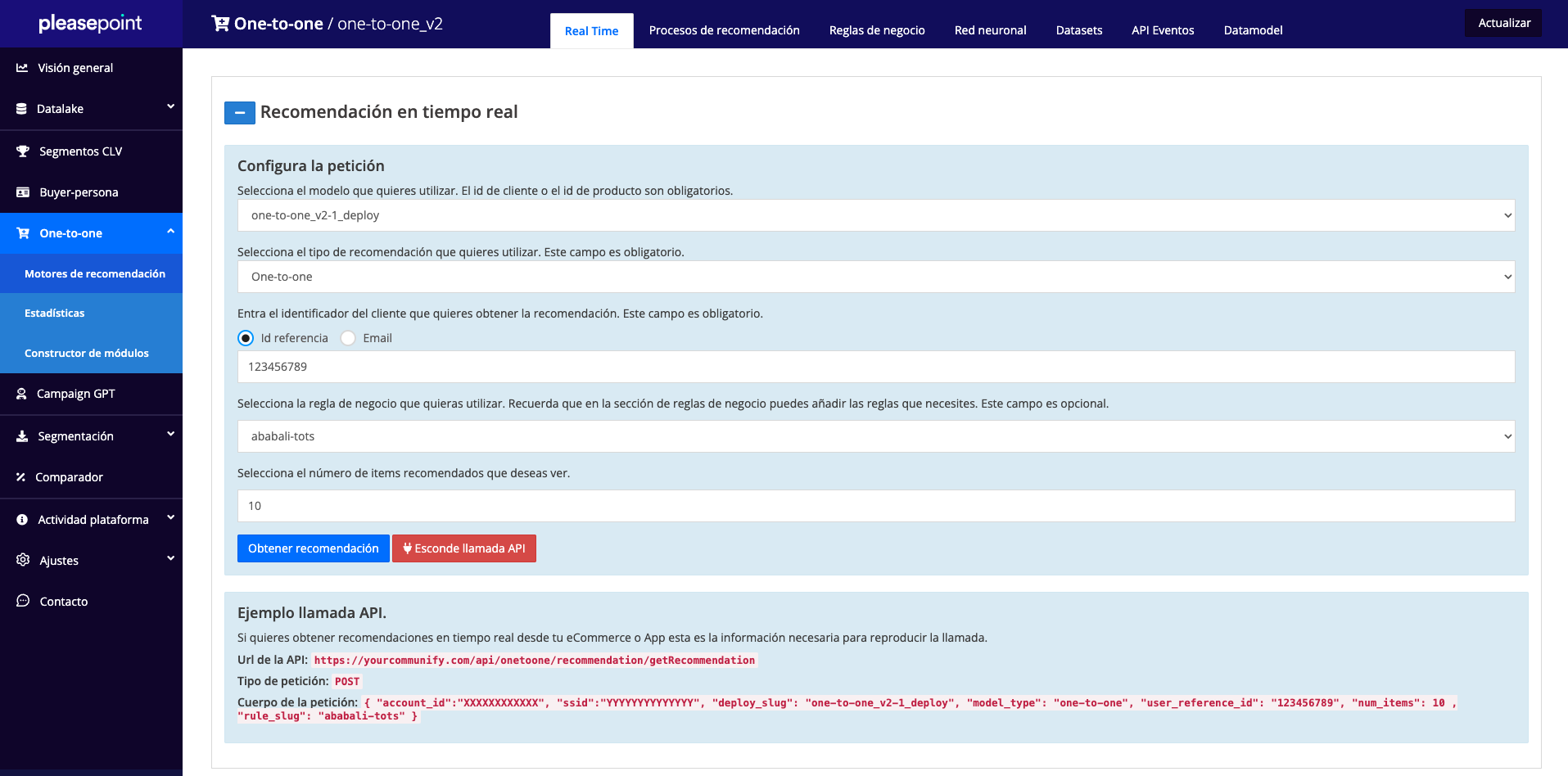Select the Id referencia radio button
Image resolution: width=1568 pixels, height=776 pixels.
coord(246,338)
